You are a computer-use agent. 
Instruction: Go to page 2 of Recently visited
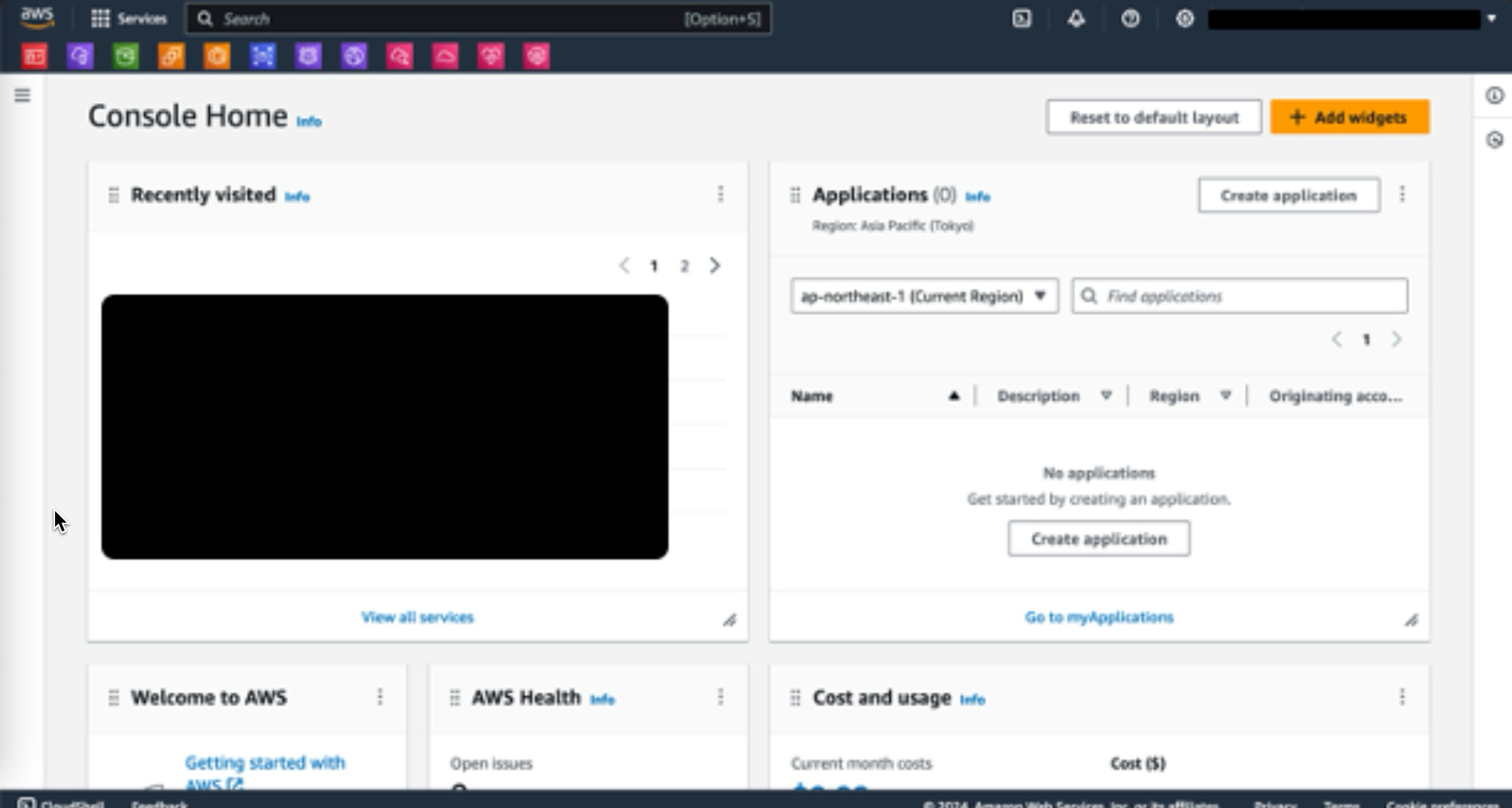pyautogui.click(x=684, y=266)
